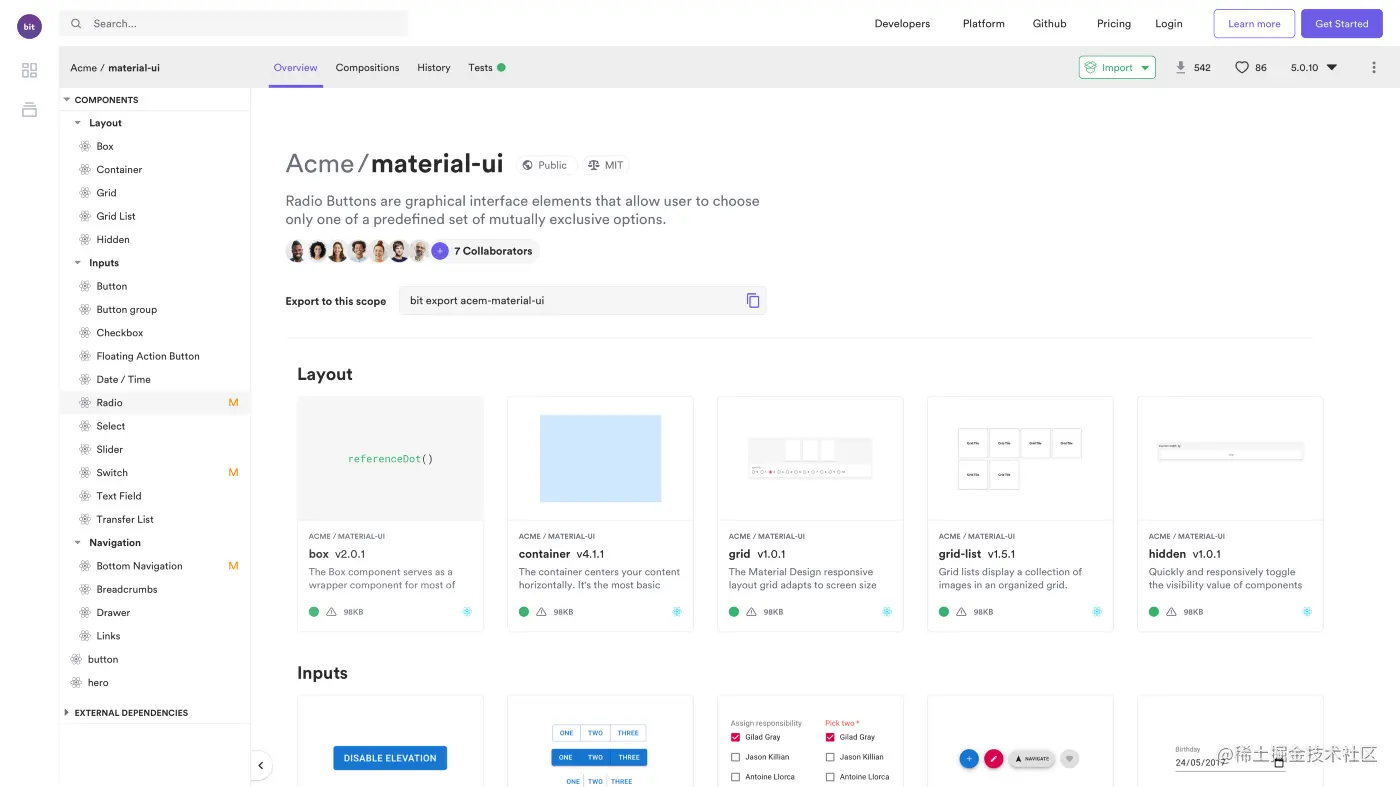Collapse the Inputs tree folder
Screen dimensions: 1400x787
click(78, 263)
